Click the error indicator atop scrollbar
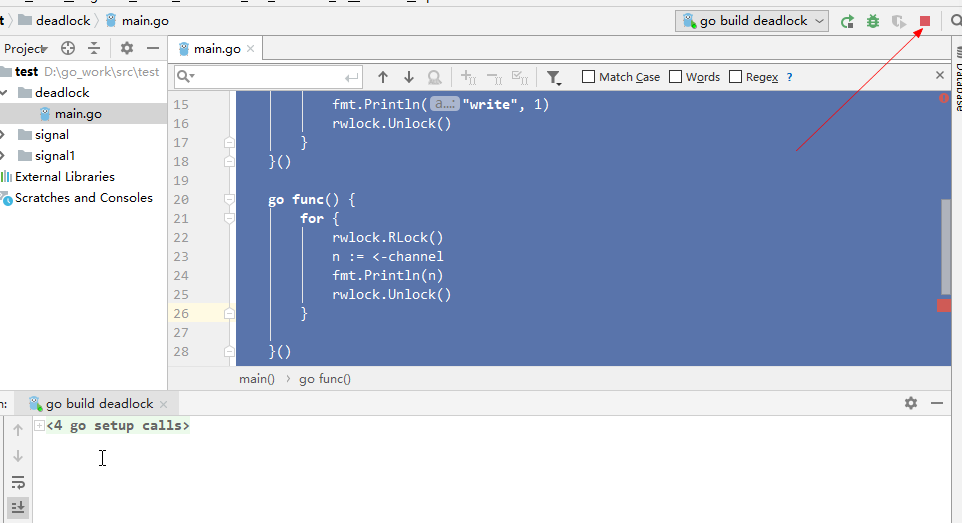The image size is (962, 523). [944, 98]
